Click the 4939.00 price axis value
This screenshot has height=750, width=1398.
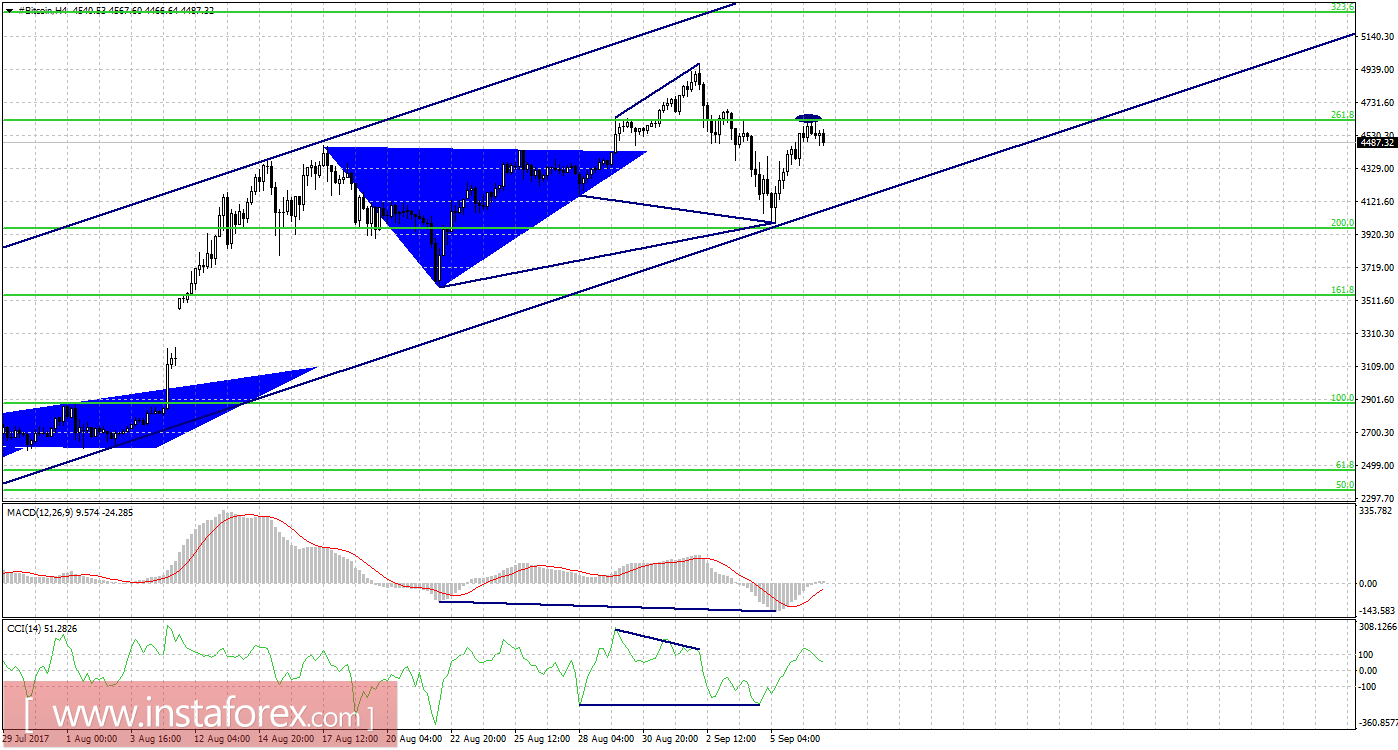point(1377,69)
